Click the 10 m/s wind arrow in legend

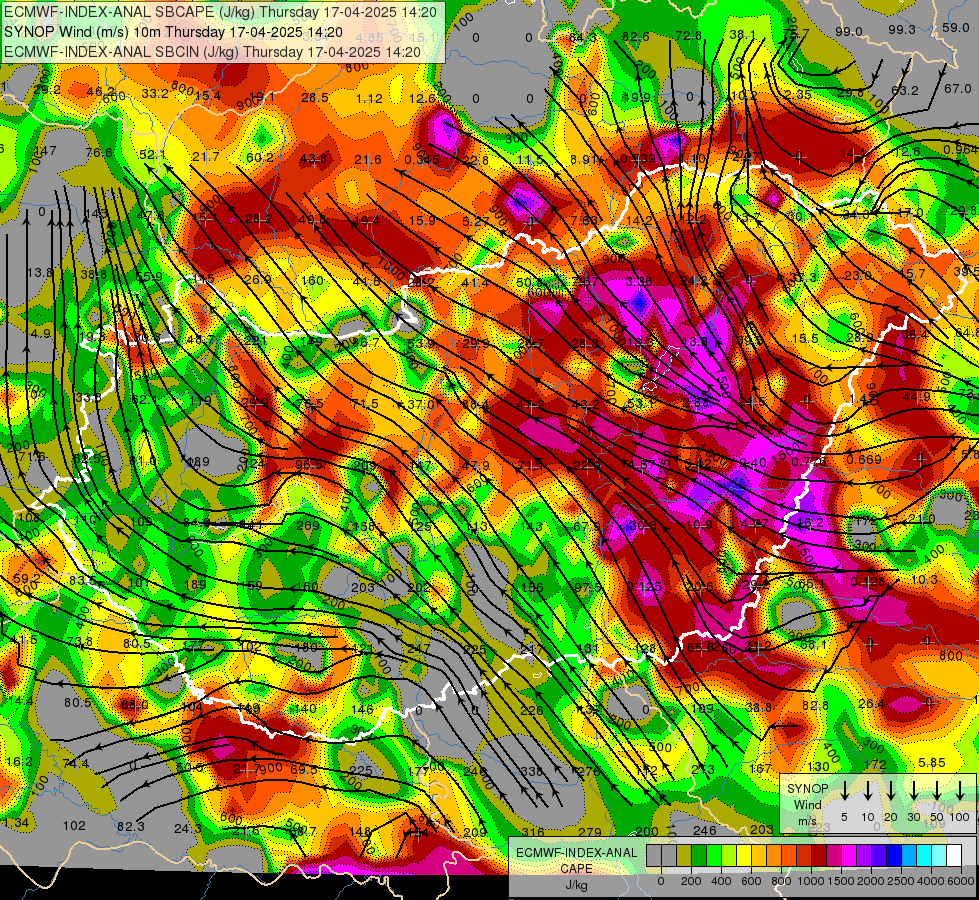pyautogui.click(x=867, y=791)
